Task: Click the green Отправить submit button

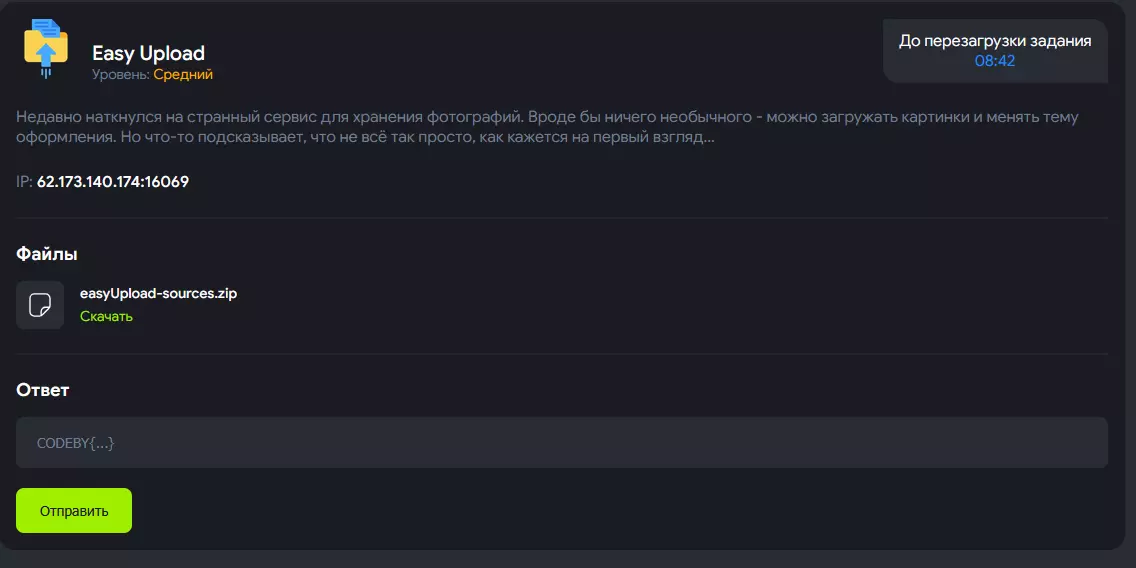Action: (x=74, y=511)
